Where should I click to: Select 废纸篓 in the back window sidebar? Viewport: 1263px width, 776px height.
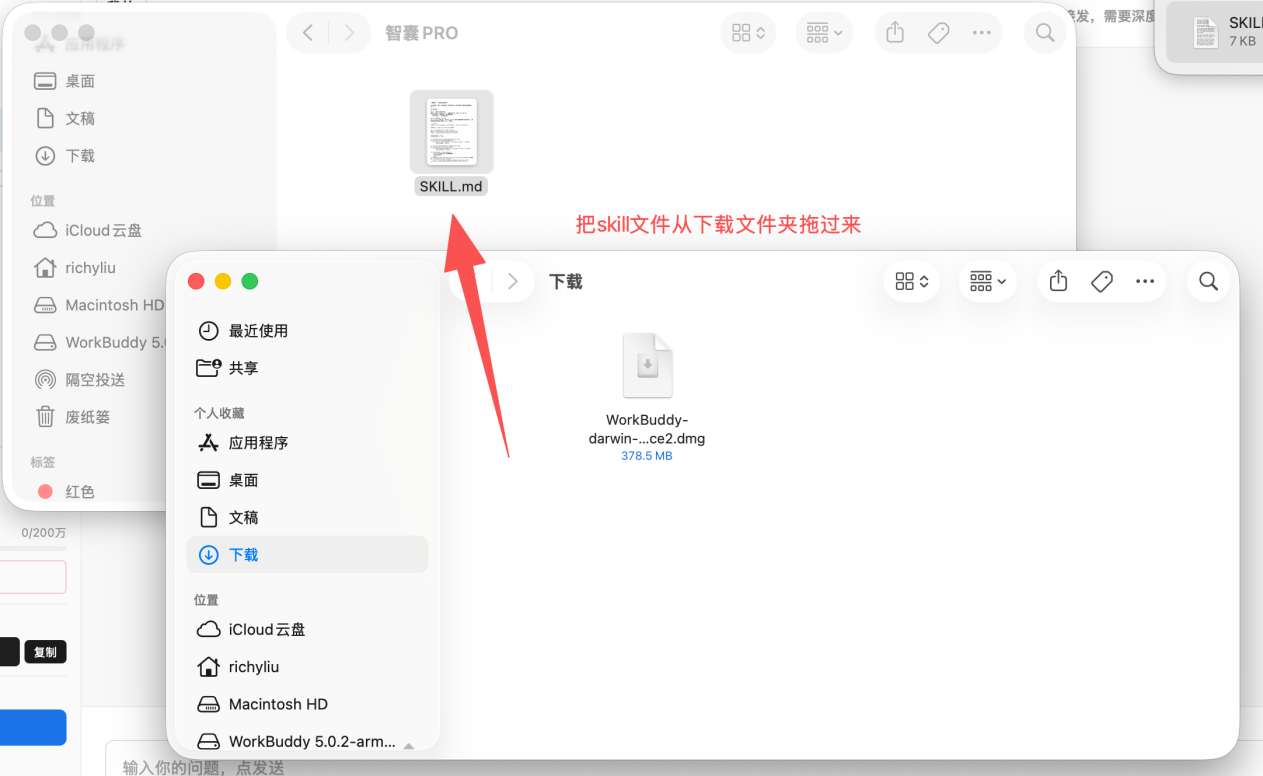pyautogui.click(x=87, y=417)
